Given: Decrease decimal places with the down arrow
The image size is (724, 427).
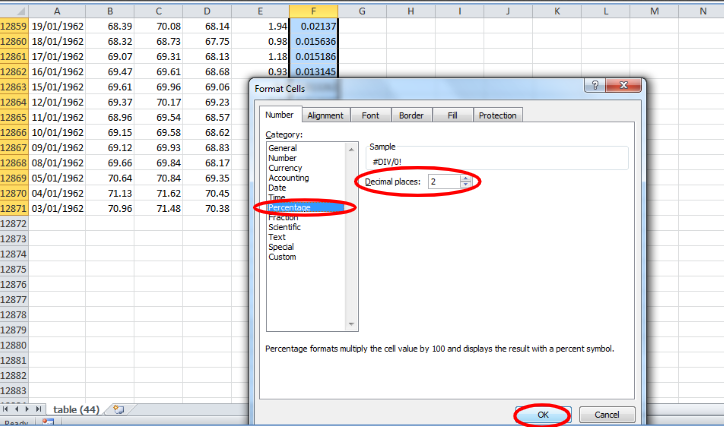Looking at the screenshot, I should (x=465, y=185).
